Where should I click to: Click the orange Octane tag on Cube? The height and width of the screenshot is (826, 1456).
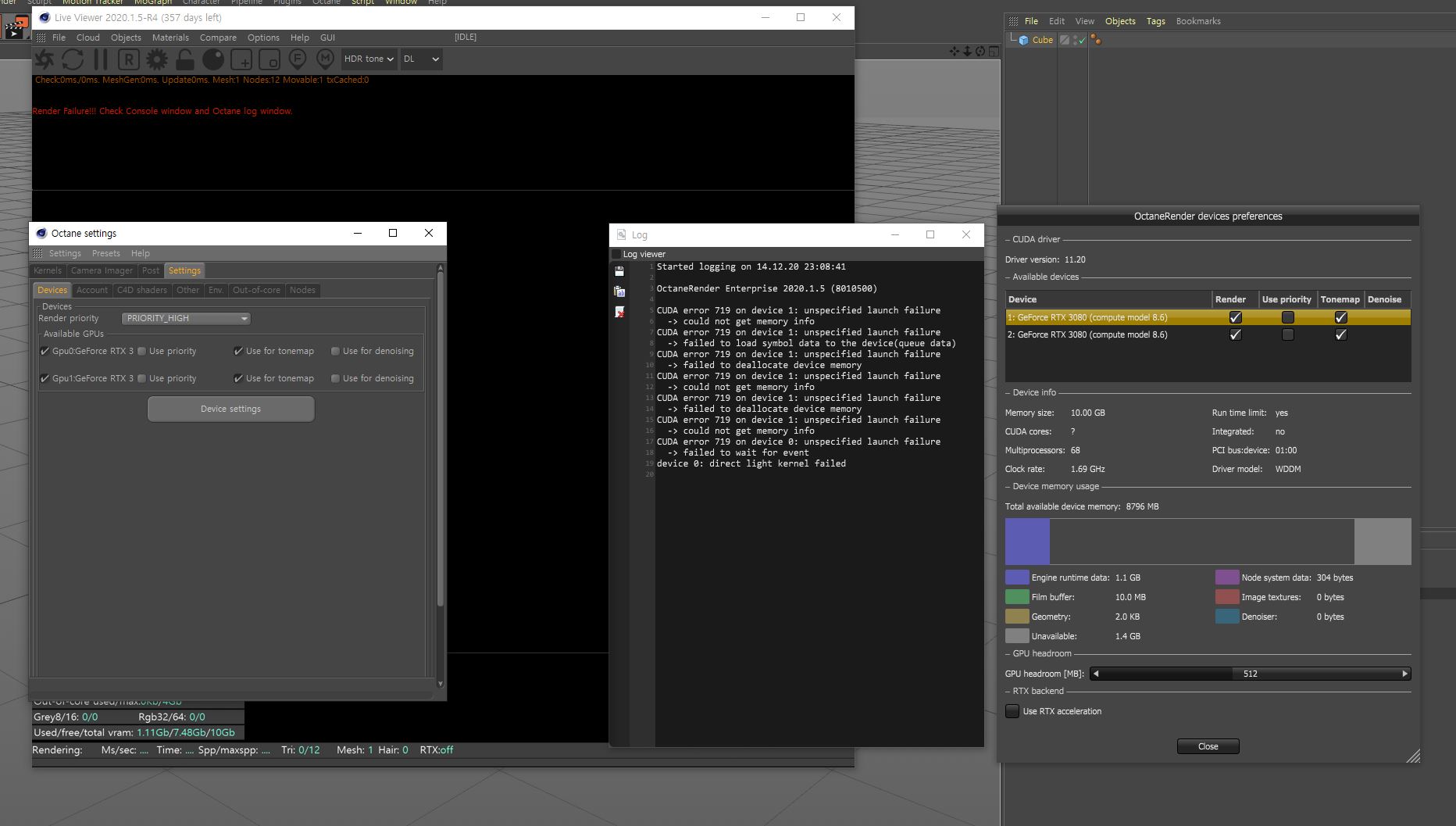[1096, 40]
